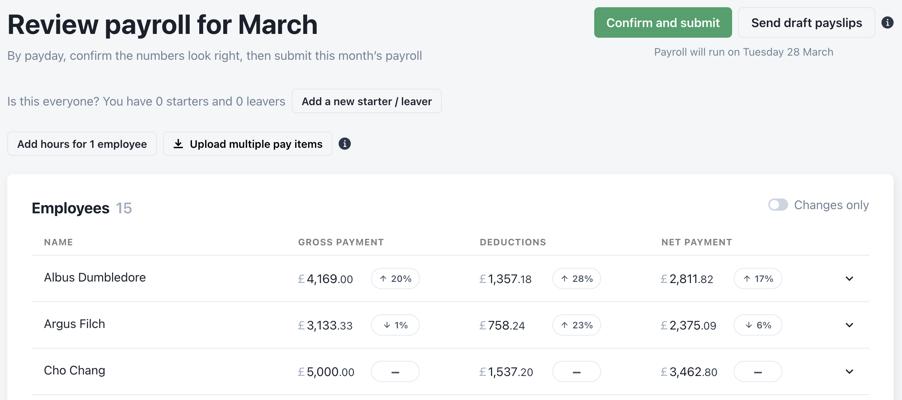Click info icon beside Send draft payslips
Viewport: 902px width, 400px height.
(x=887, y=23)
